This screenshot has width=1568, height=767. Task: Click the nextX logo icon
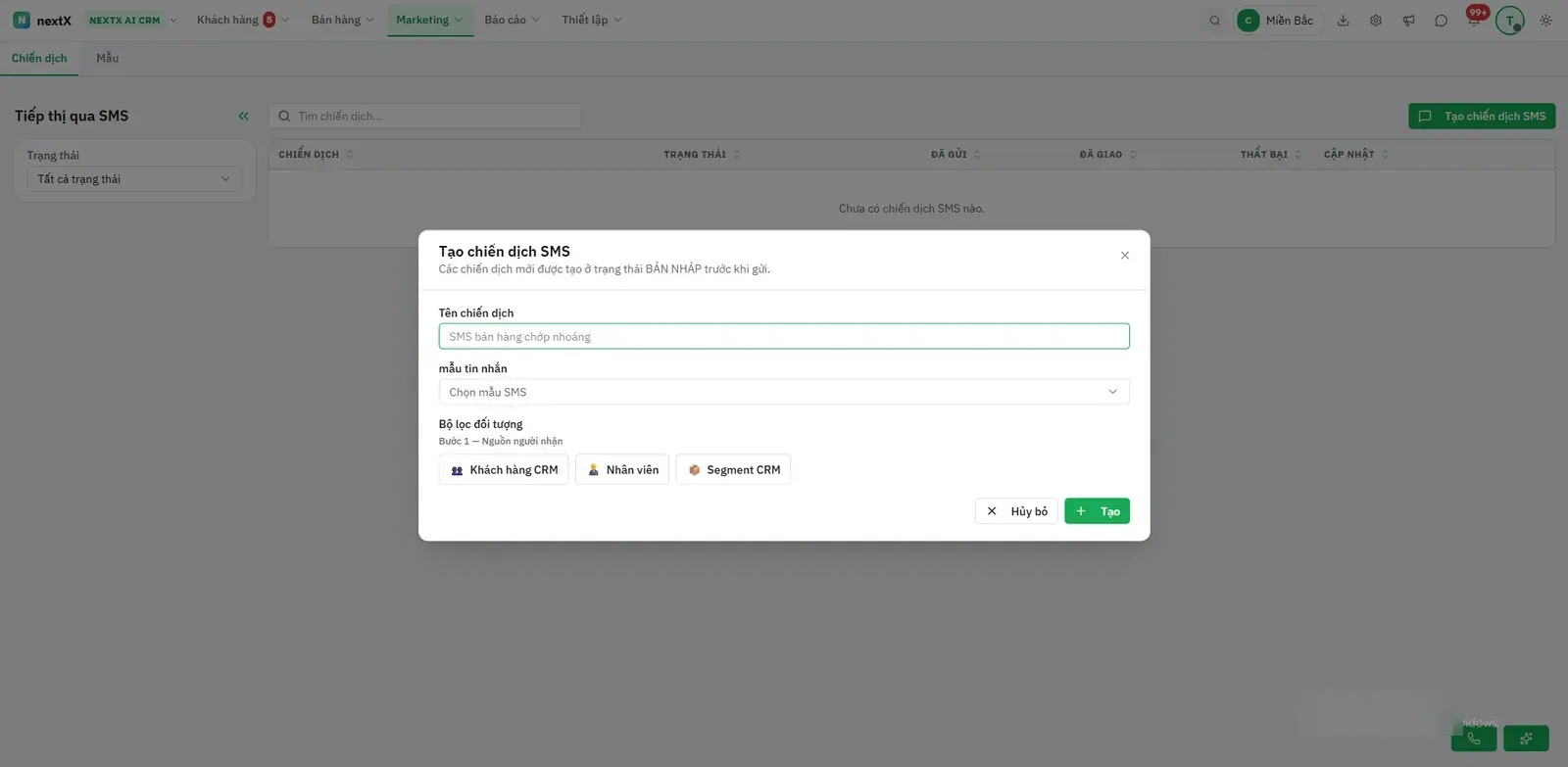click(x=22, y=20)
